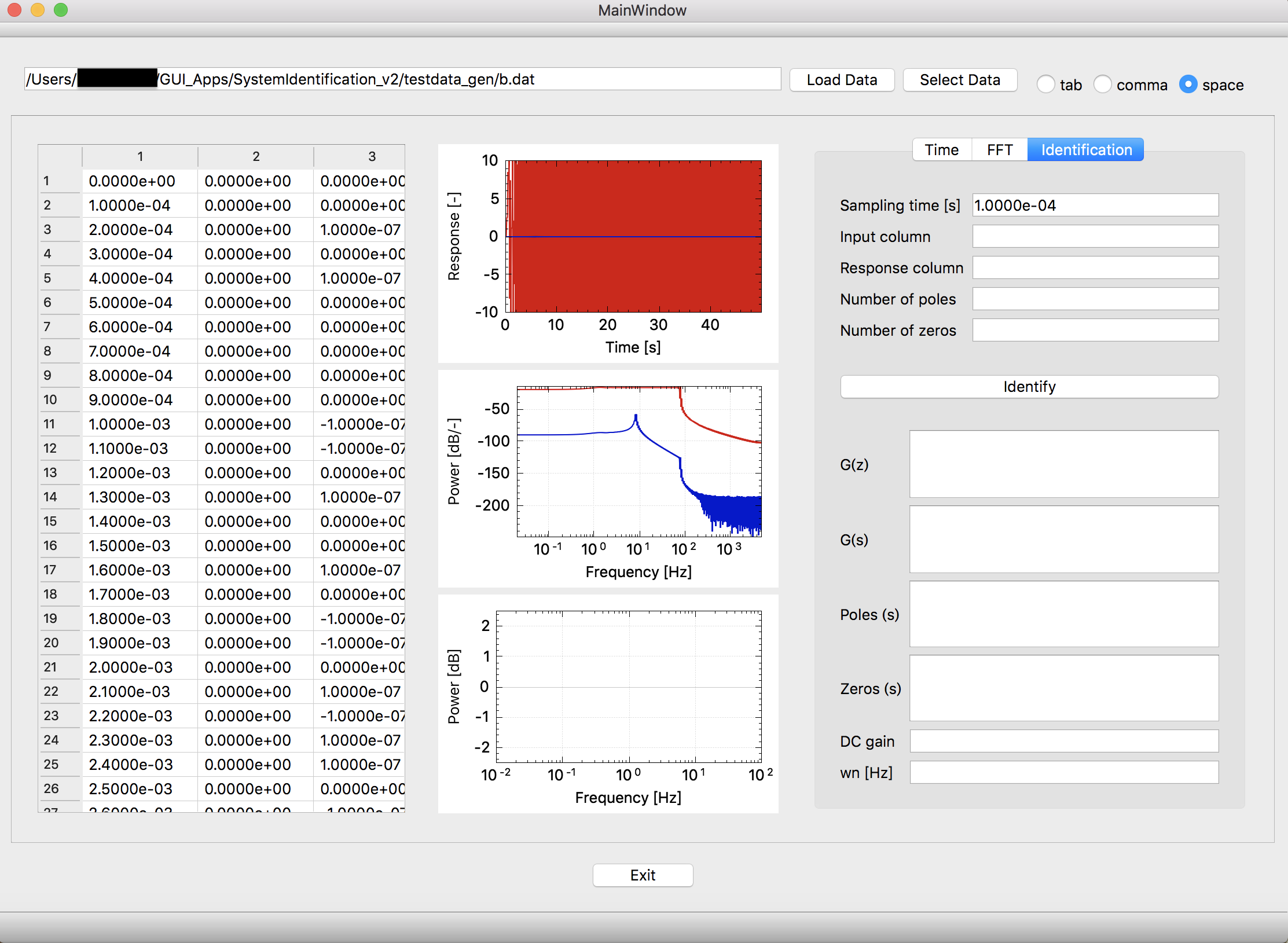Select row header 10 in data table
This screenshot has height=943, width=1288.
pos(60,400)
